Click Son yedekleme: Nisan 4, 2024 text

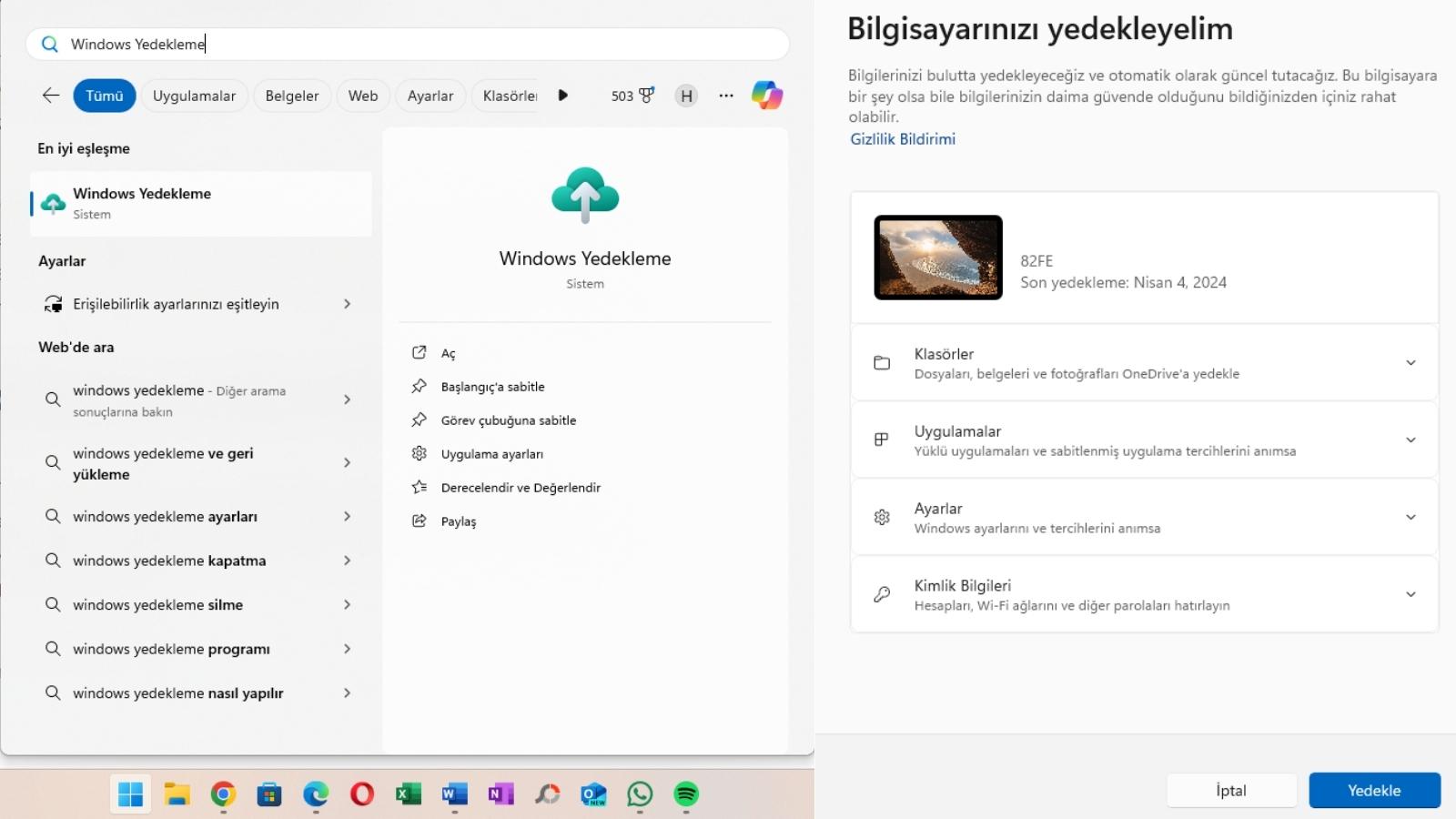(1123, 282)
